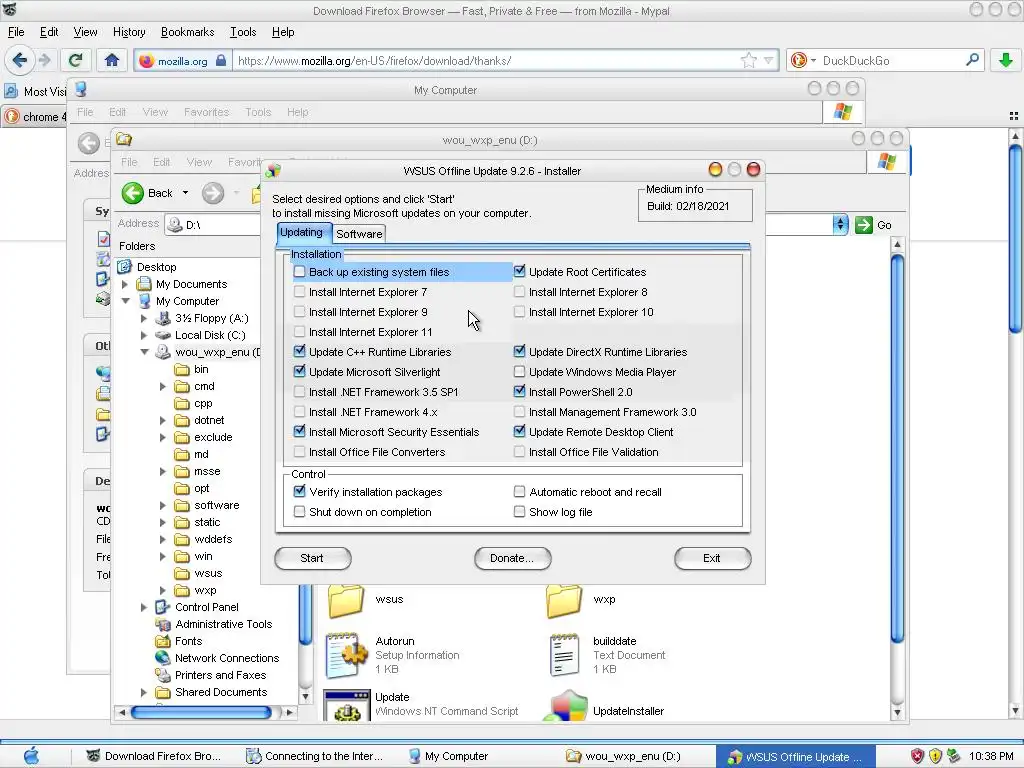Click the Exit button in installer
The height and width of the screenshot is (768, 1024).
coord(712,558)
